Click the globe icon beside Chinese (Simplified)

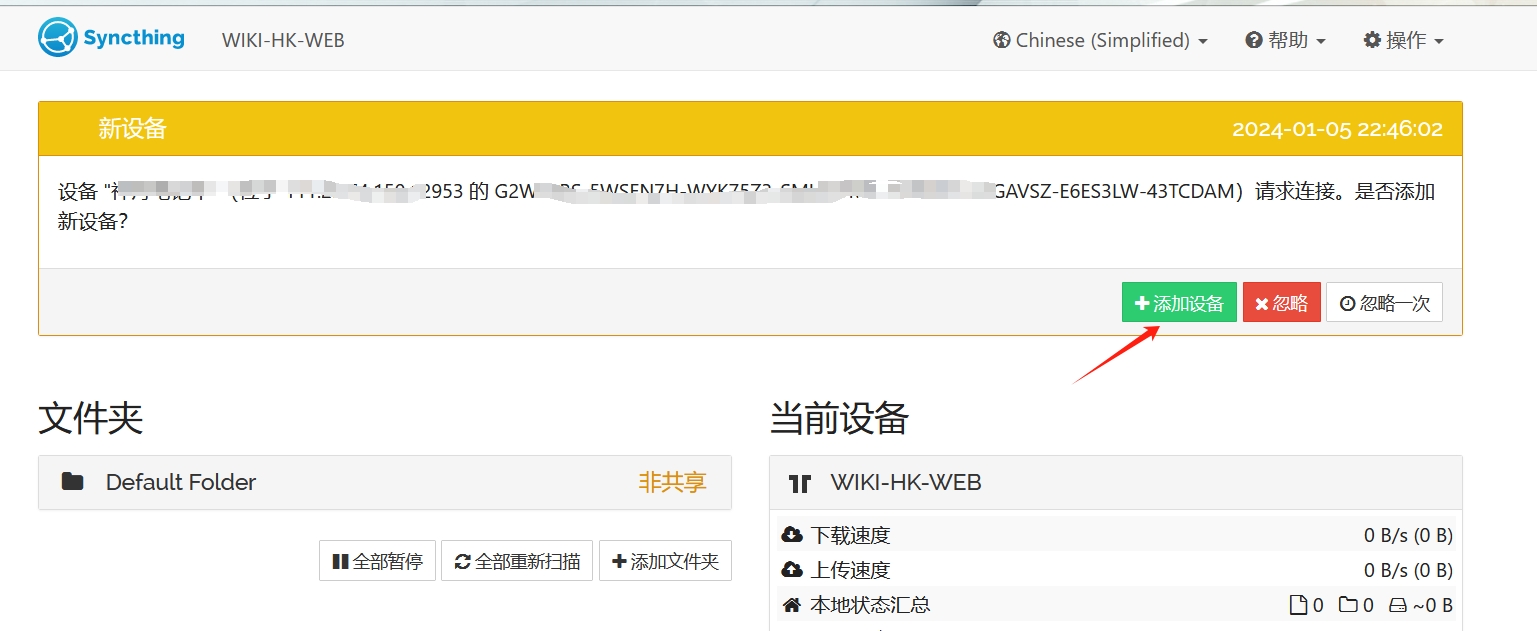(1001, 40)
